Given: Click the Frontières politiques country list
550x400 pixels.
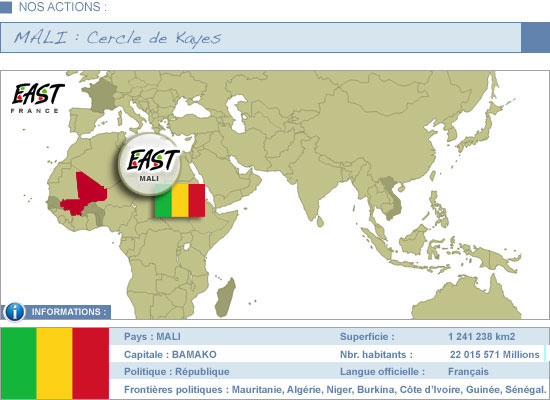Looking at the screenshot, I should tap(389, 389).
